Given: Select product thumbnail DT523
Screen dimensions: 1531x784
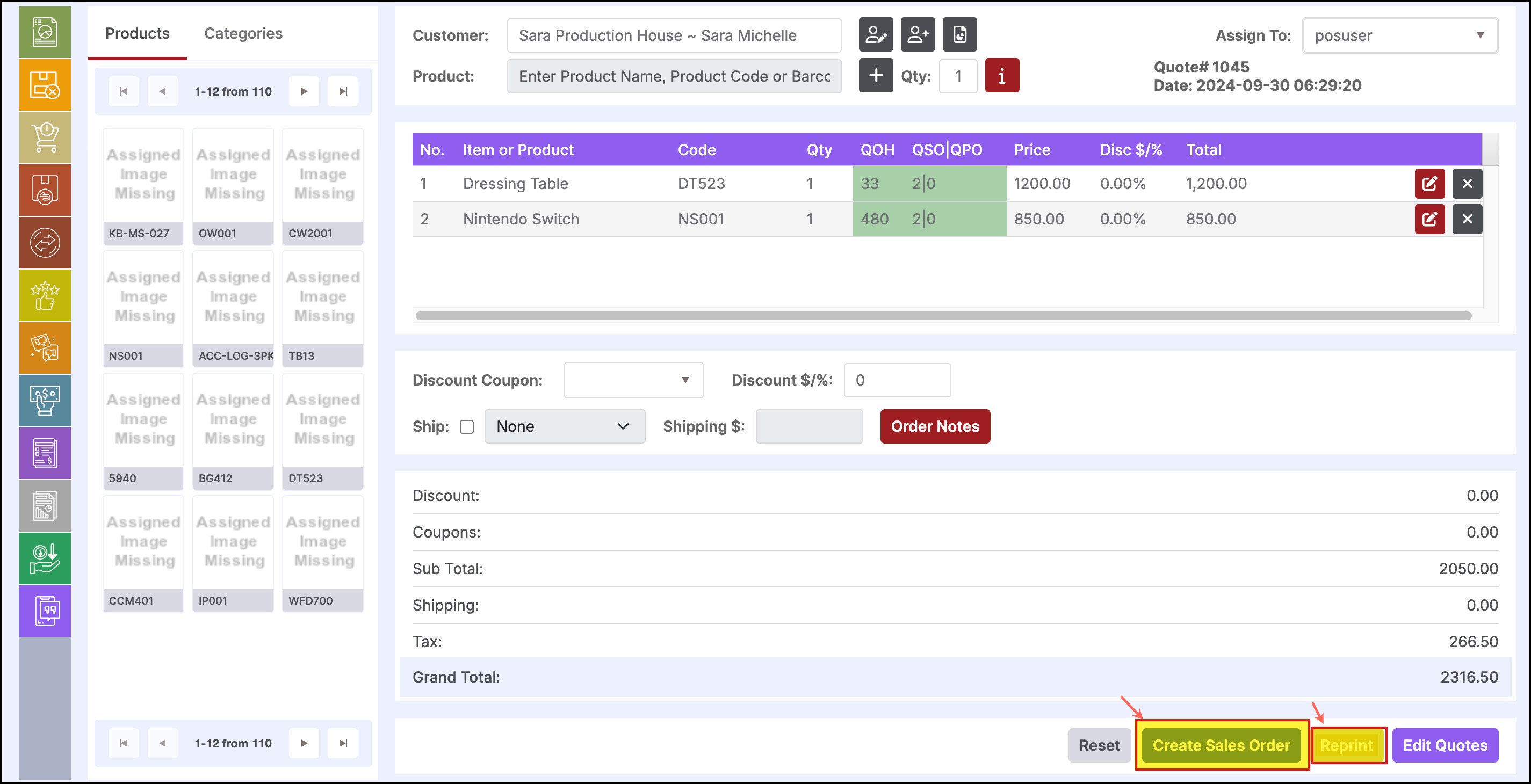Looking at the screenshot, I should (323, 431).
